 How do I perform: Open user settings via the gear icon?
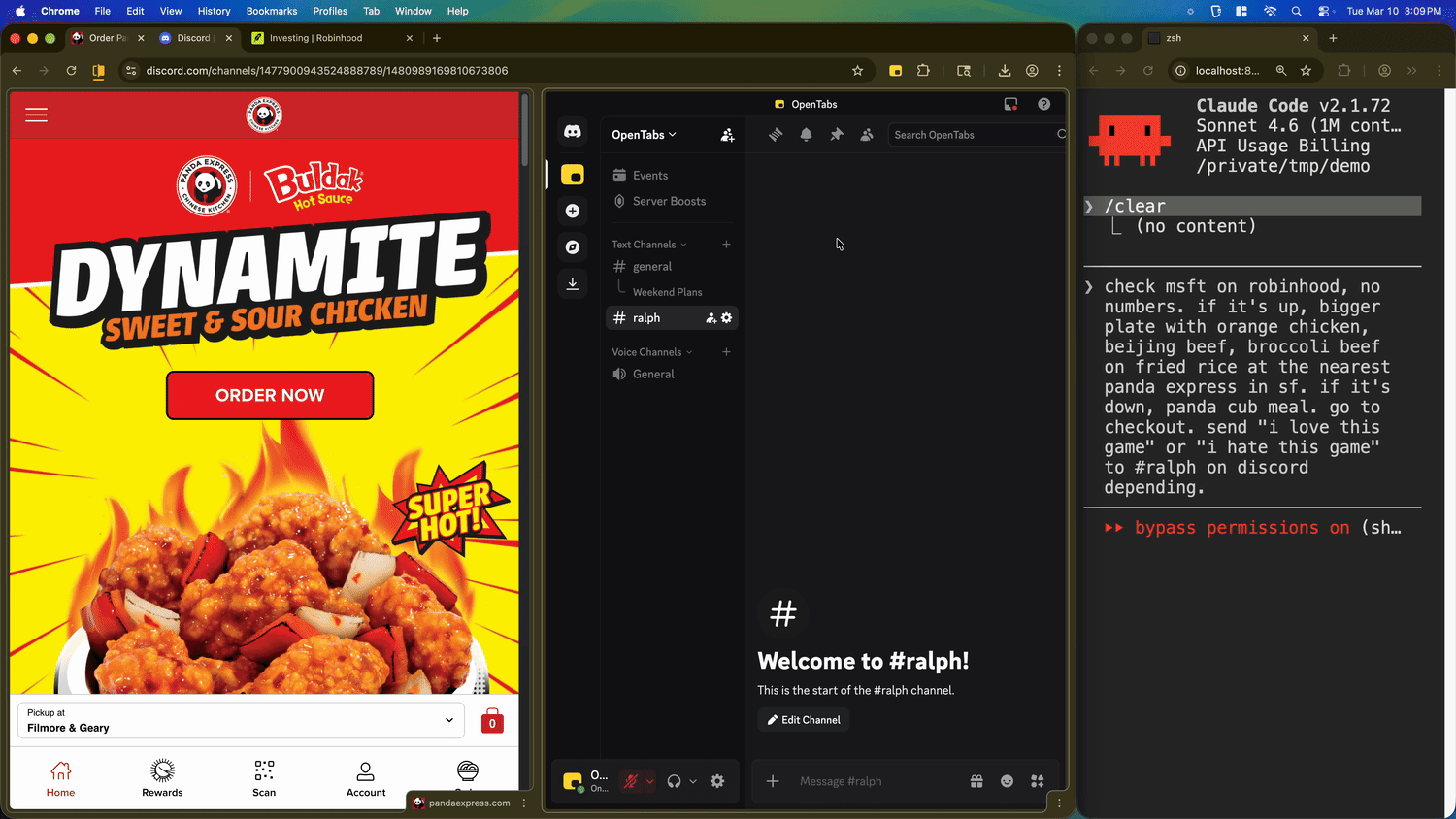(x=717, y=781)
